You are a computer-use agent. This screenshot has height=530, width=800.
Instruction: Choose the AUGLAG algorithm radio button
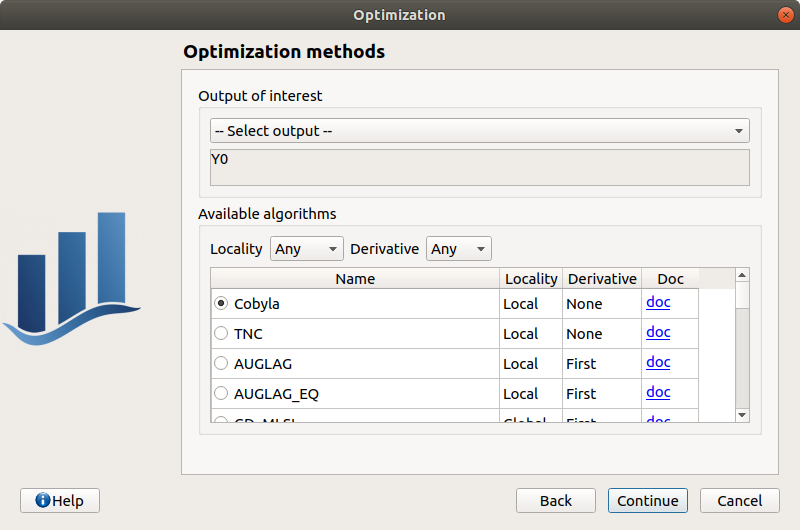click(221, 364)
